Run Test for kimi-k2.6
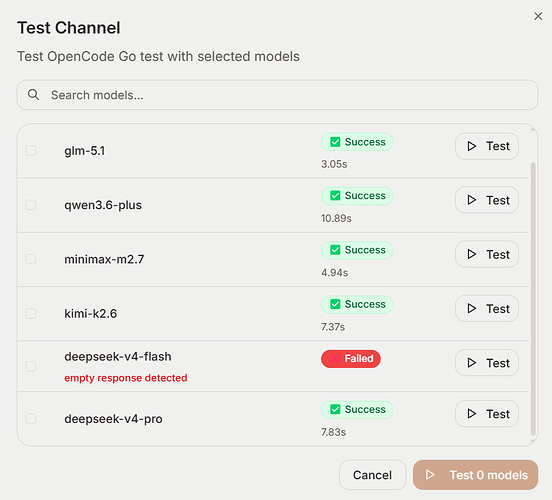This screenshot has height=500, width=552. tap(487, 308)
